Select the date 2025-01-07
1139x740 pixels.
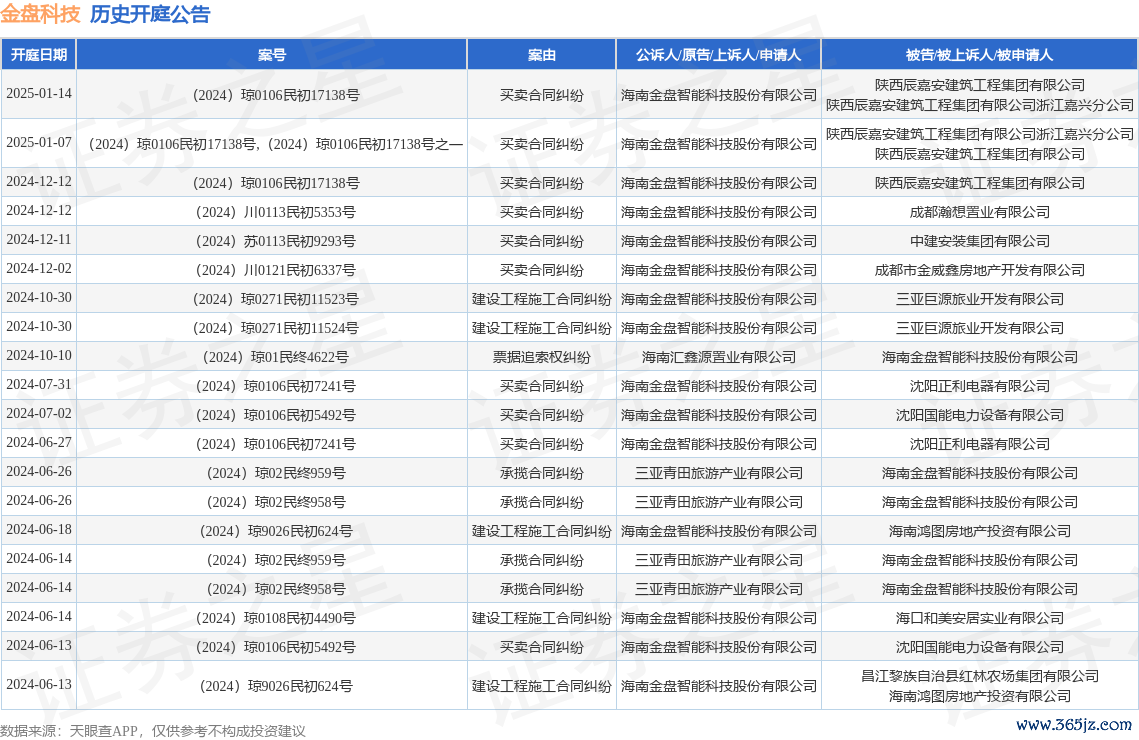[38, 143]
